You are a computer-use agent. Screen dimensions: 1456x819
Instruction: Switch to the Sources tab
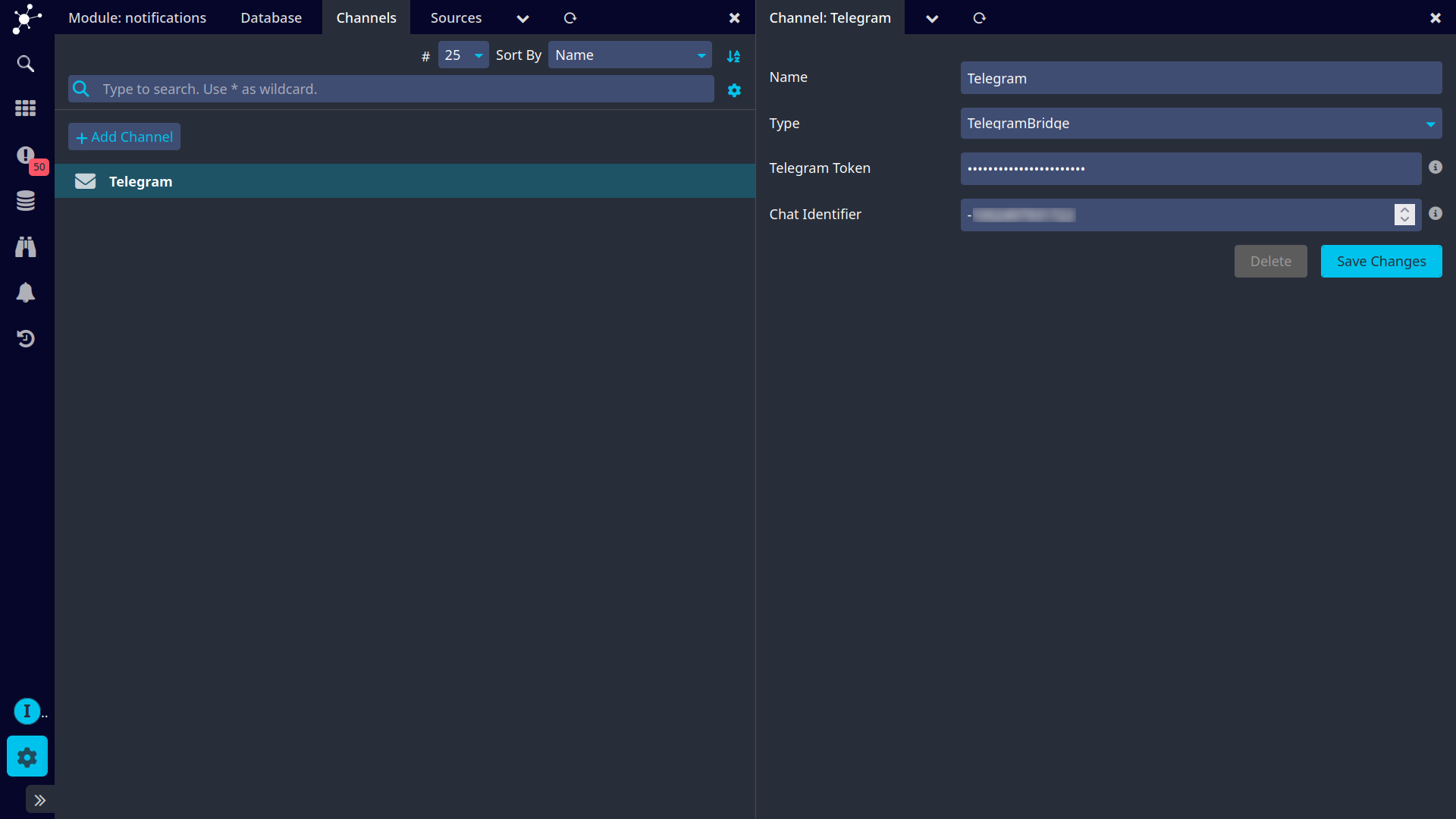(x=456, y=17)
